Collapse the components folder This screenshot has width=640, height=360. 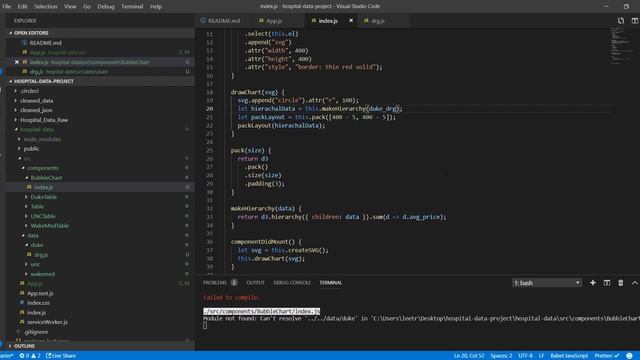(x=42, y=168)
